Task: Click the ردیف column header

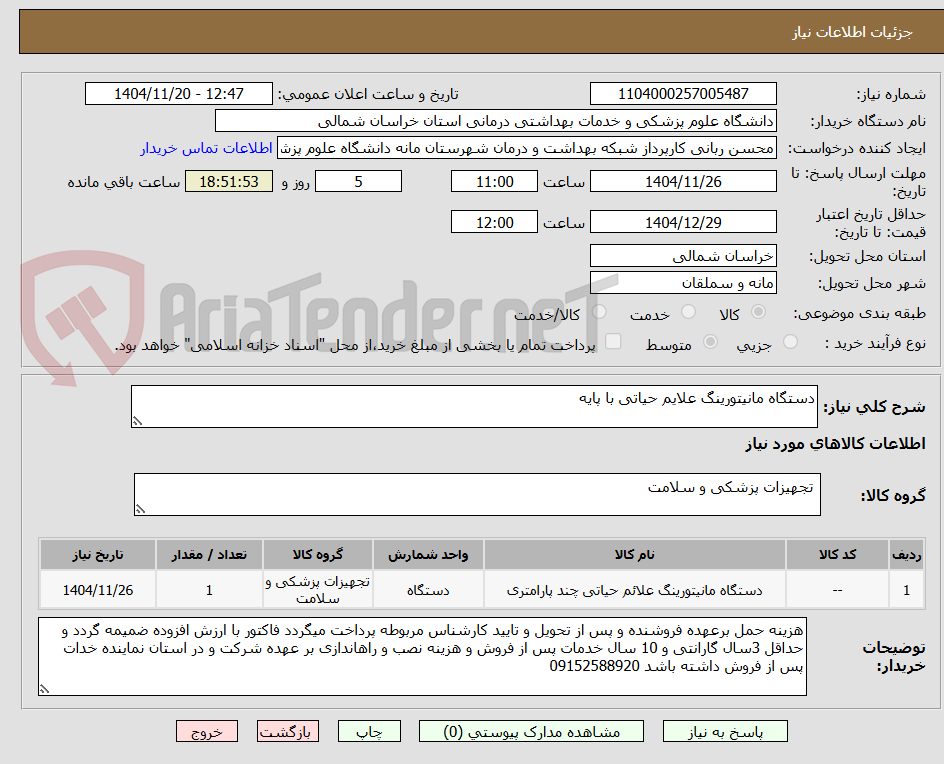Action: click(x=907, y=554)
